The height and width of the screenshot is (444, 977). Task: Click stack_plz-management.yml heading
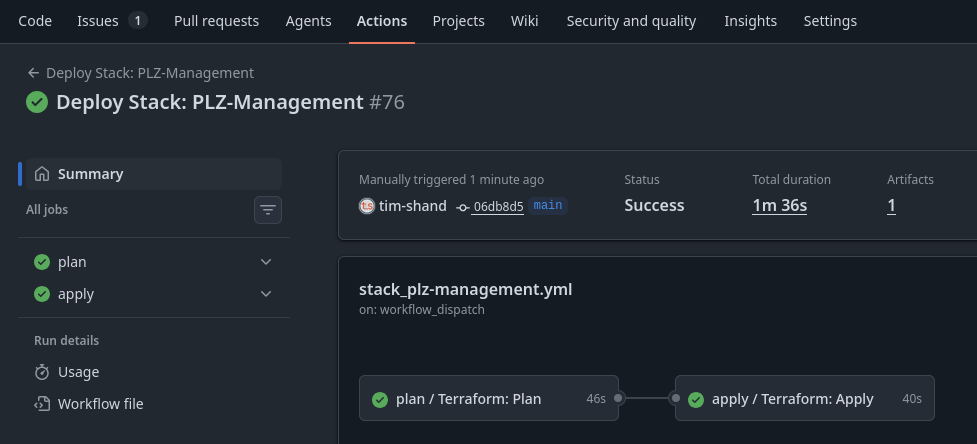pyautogui.click(x=465, y=290)
